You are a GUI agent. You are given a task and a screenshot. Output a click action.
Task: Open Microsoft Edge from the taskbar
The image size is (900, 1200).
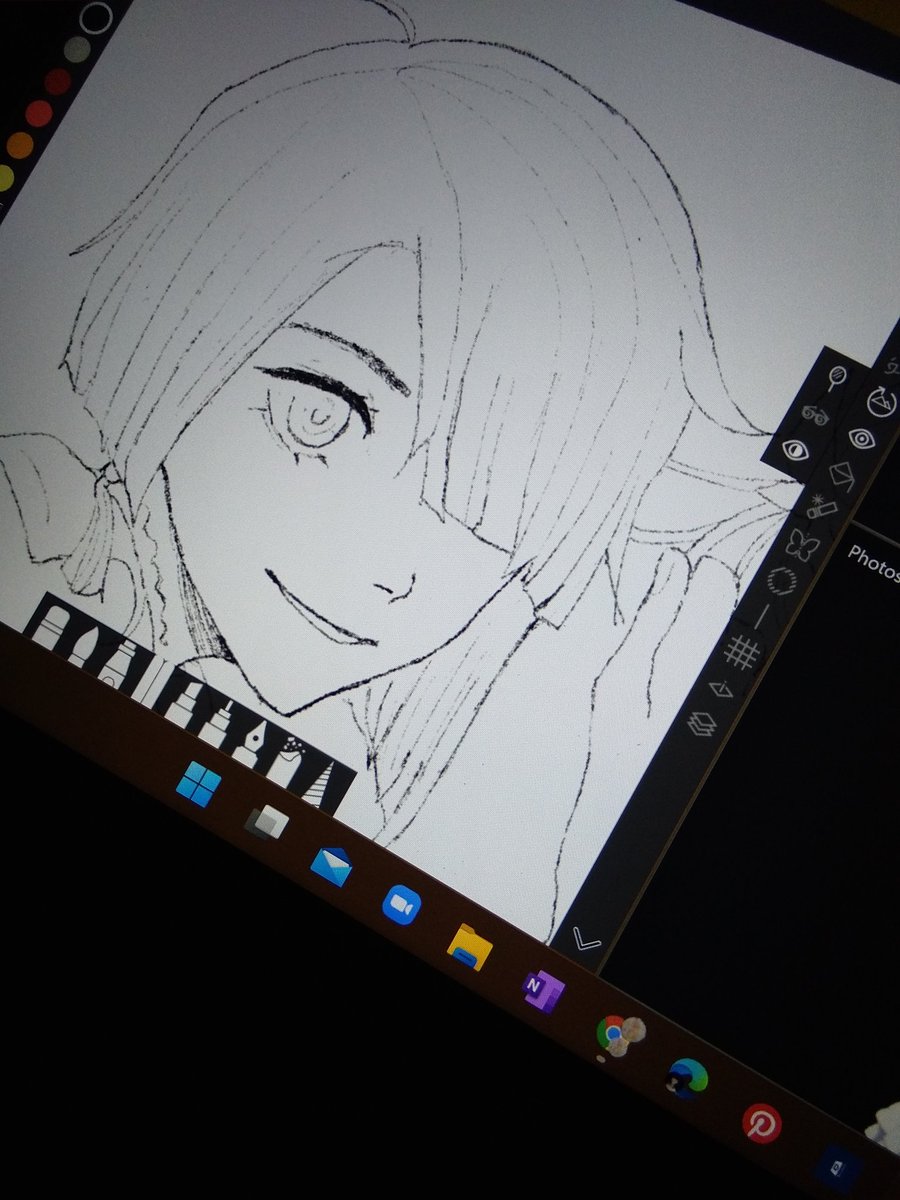coord(689,1077)
